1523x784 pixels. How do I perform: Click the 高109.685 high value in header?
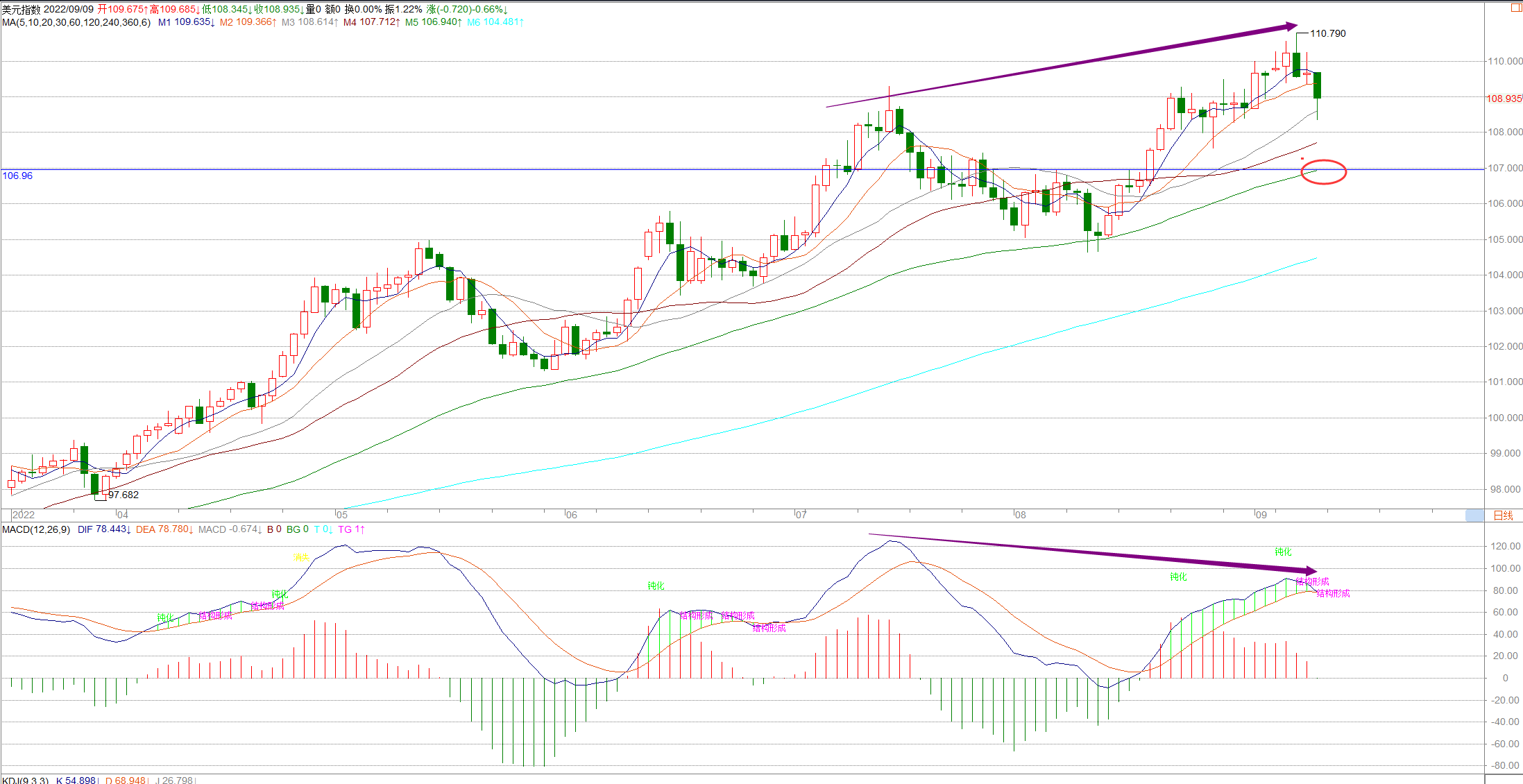pyautogui.click(x=175, y=9)
